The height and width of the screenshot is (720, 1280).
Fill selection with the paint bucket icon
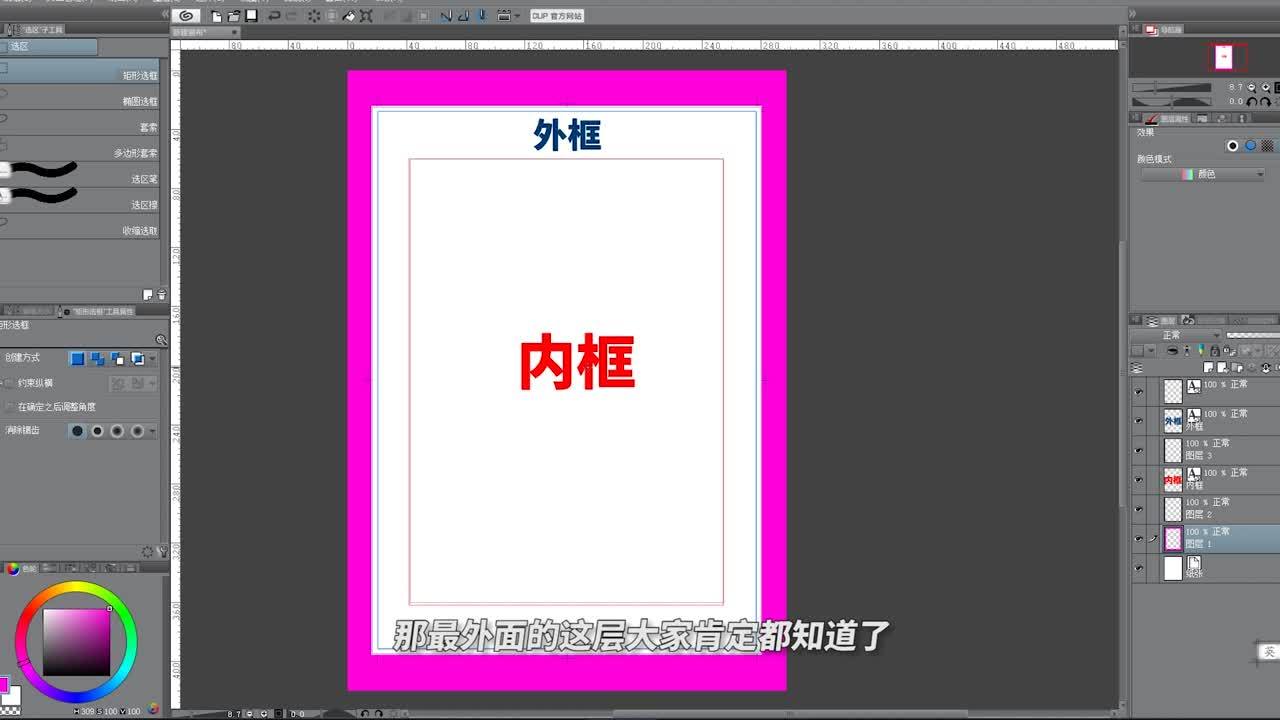[x=349, y=16]
